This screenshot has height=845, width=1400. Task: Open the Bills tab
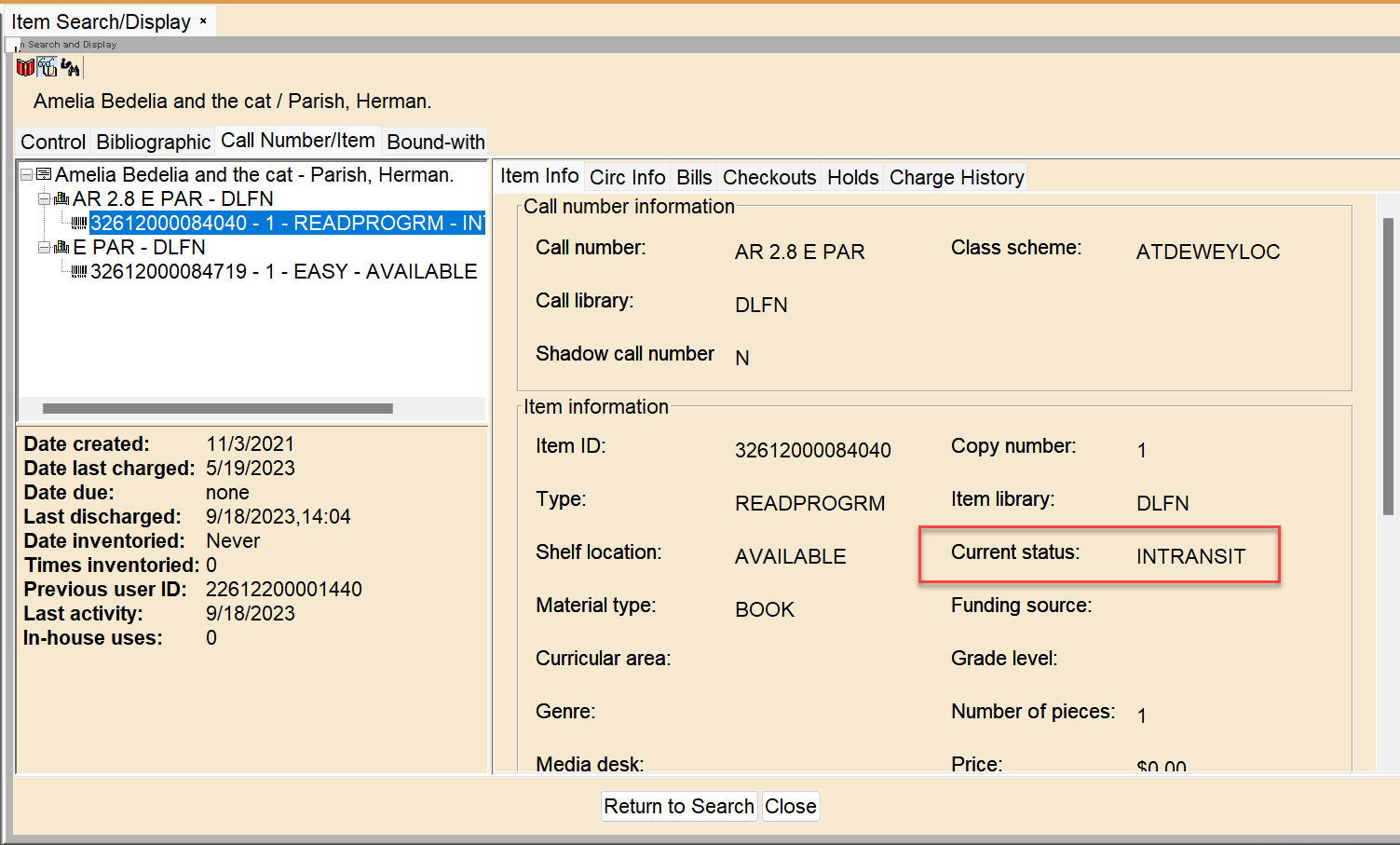pos(694,177)
